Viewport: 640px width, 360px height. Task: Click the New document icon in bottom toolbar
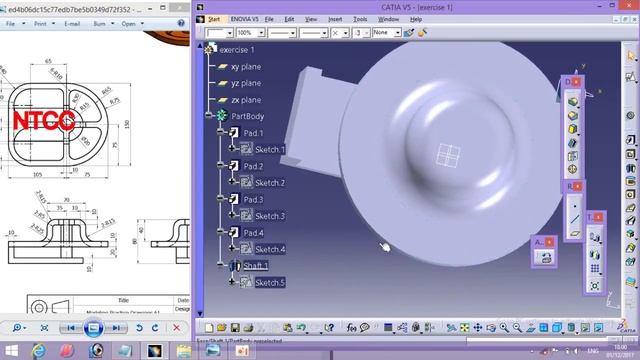209,328
